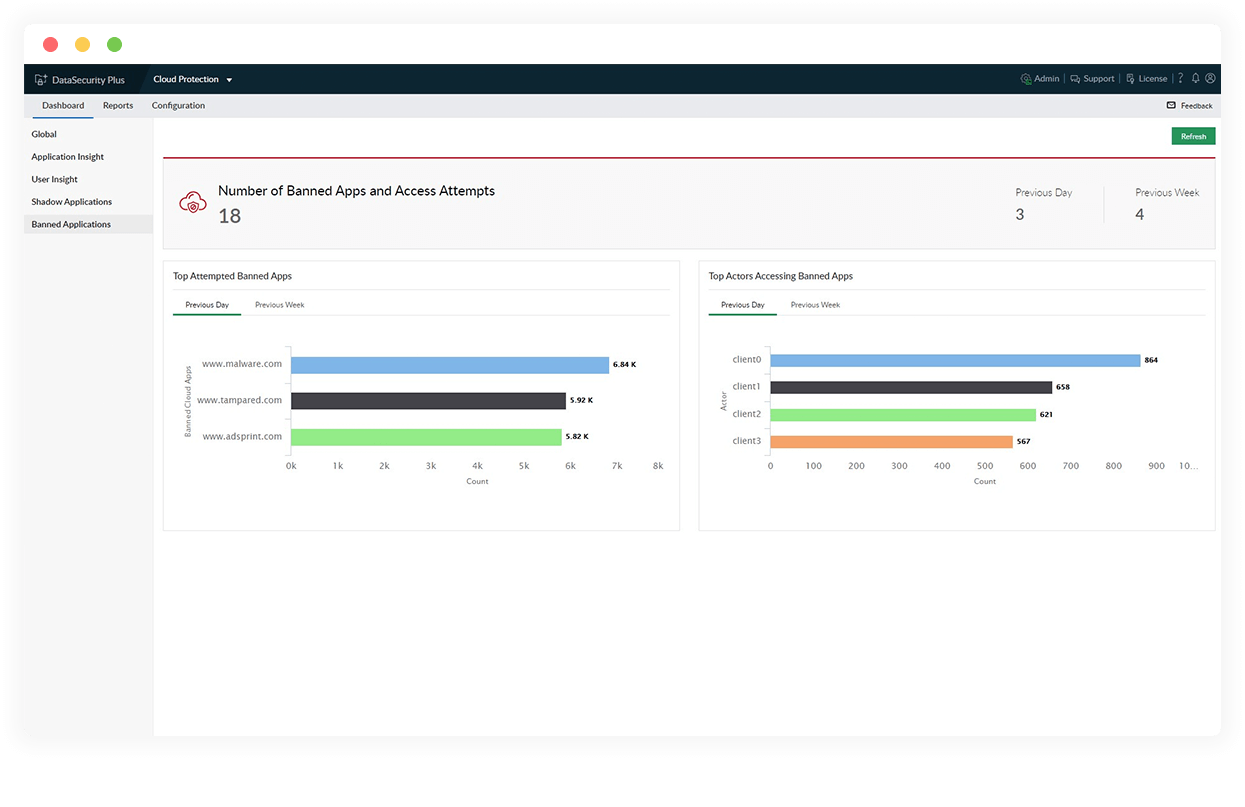Switch to Previous Week in Top Actors chart
The image size is (1245, 807).
814,304
